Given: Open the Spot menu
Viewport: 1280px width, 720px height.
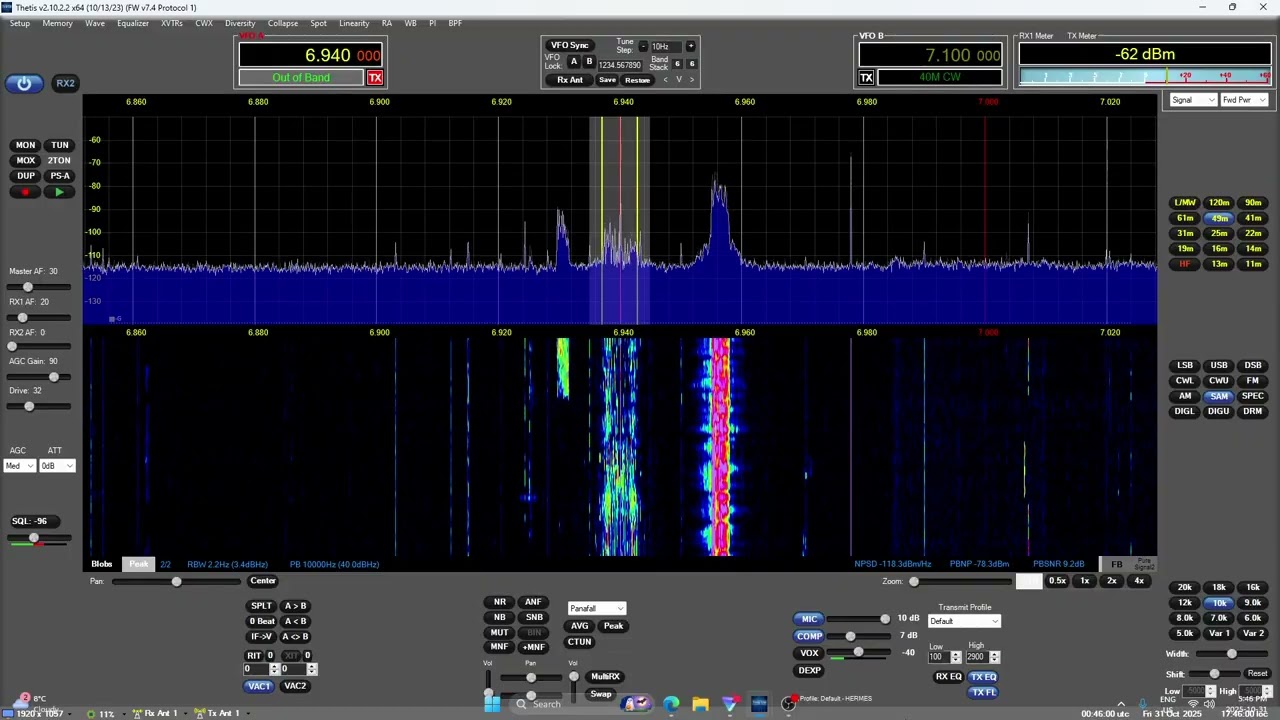Looking at the screenshot, I should pos(318,23).
